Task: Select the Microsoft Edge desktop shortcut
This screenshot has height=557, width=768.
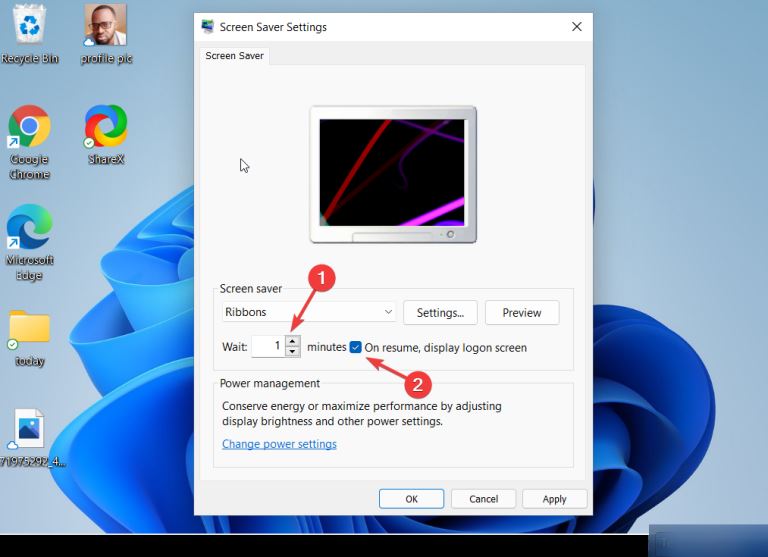Action: [29, 242]
